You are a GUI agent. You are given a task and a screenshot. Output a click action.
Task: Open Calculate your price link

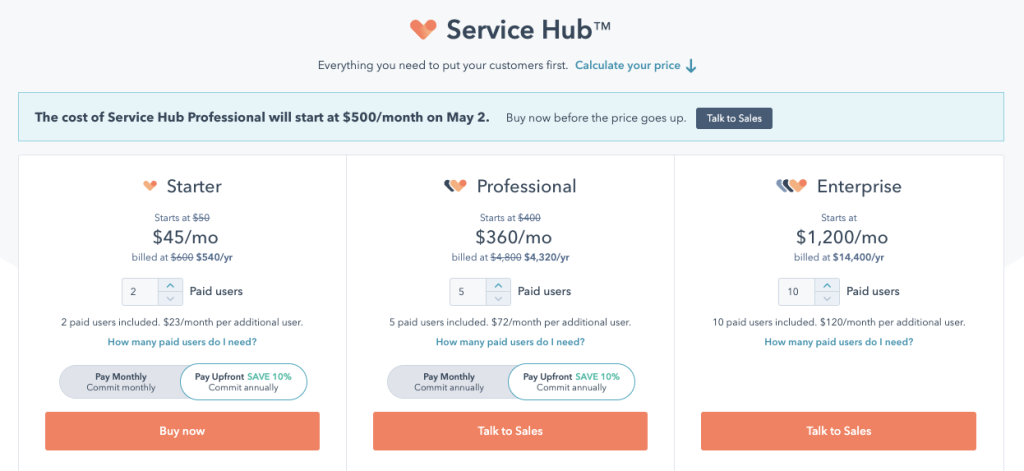628,66
